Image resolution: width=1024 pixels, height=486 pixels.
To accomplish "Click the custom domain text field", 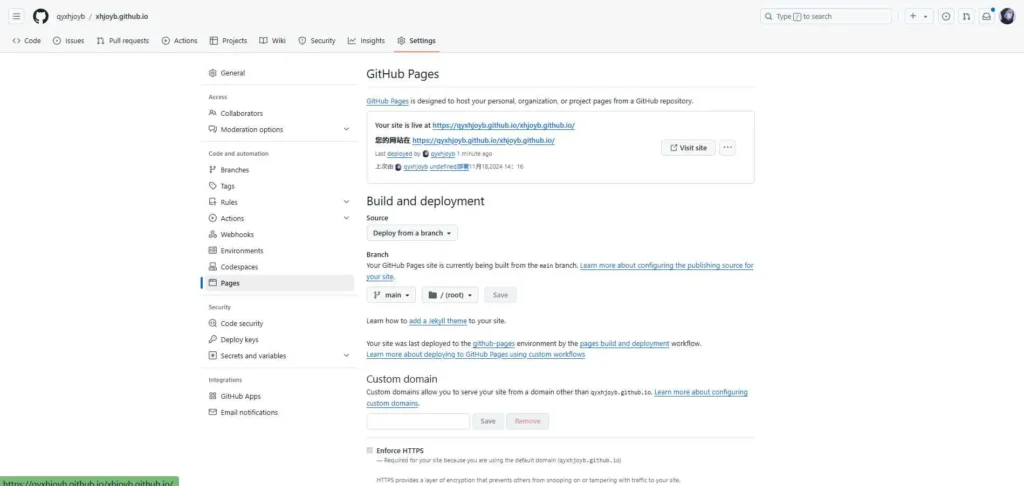I will 418,421.
